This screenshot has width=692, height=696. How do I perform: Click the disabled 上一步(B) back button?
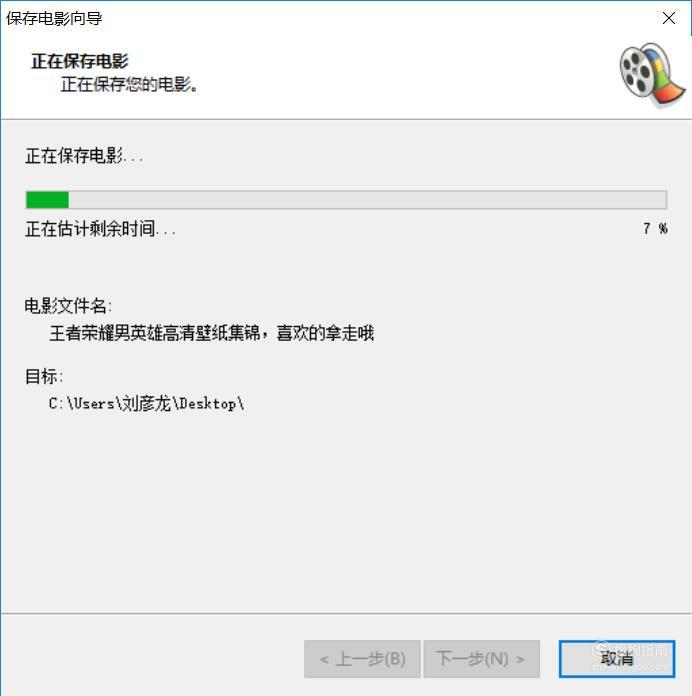tap(362, 659)
